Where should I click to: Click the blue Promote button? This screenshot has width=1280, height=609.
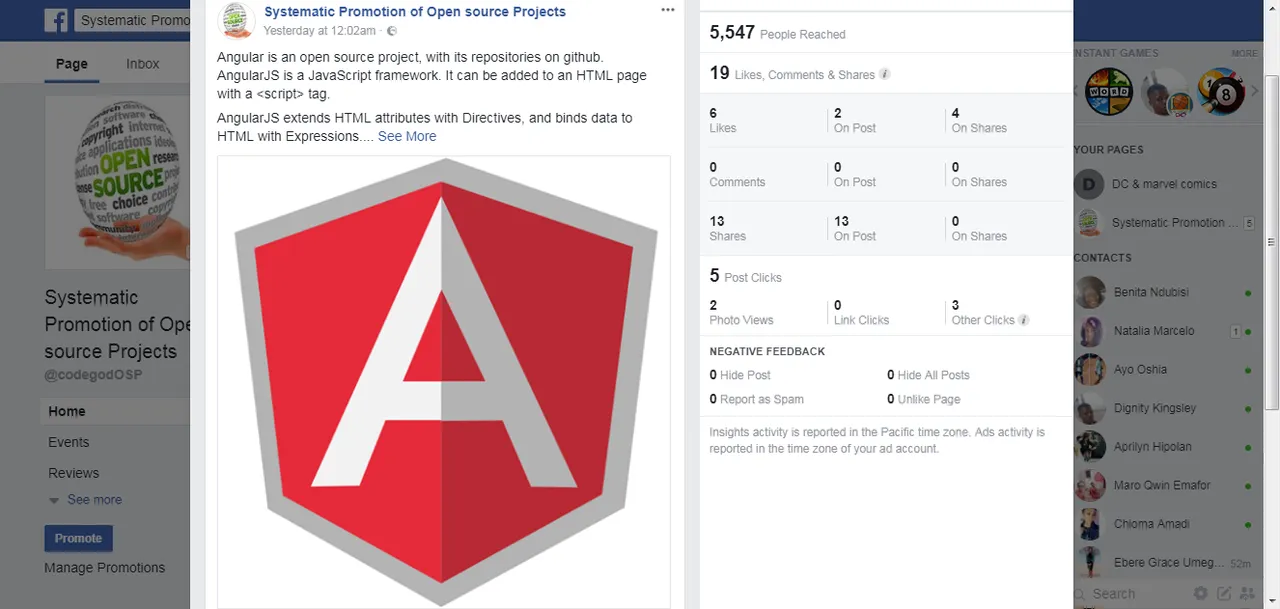coord(78,538)
